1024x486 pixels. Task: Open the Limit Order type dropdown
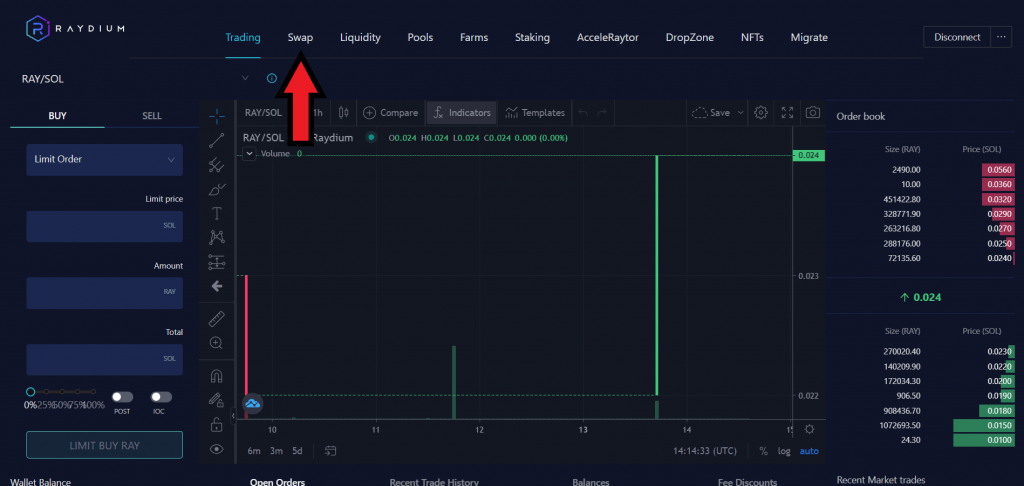[105, 159]
